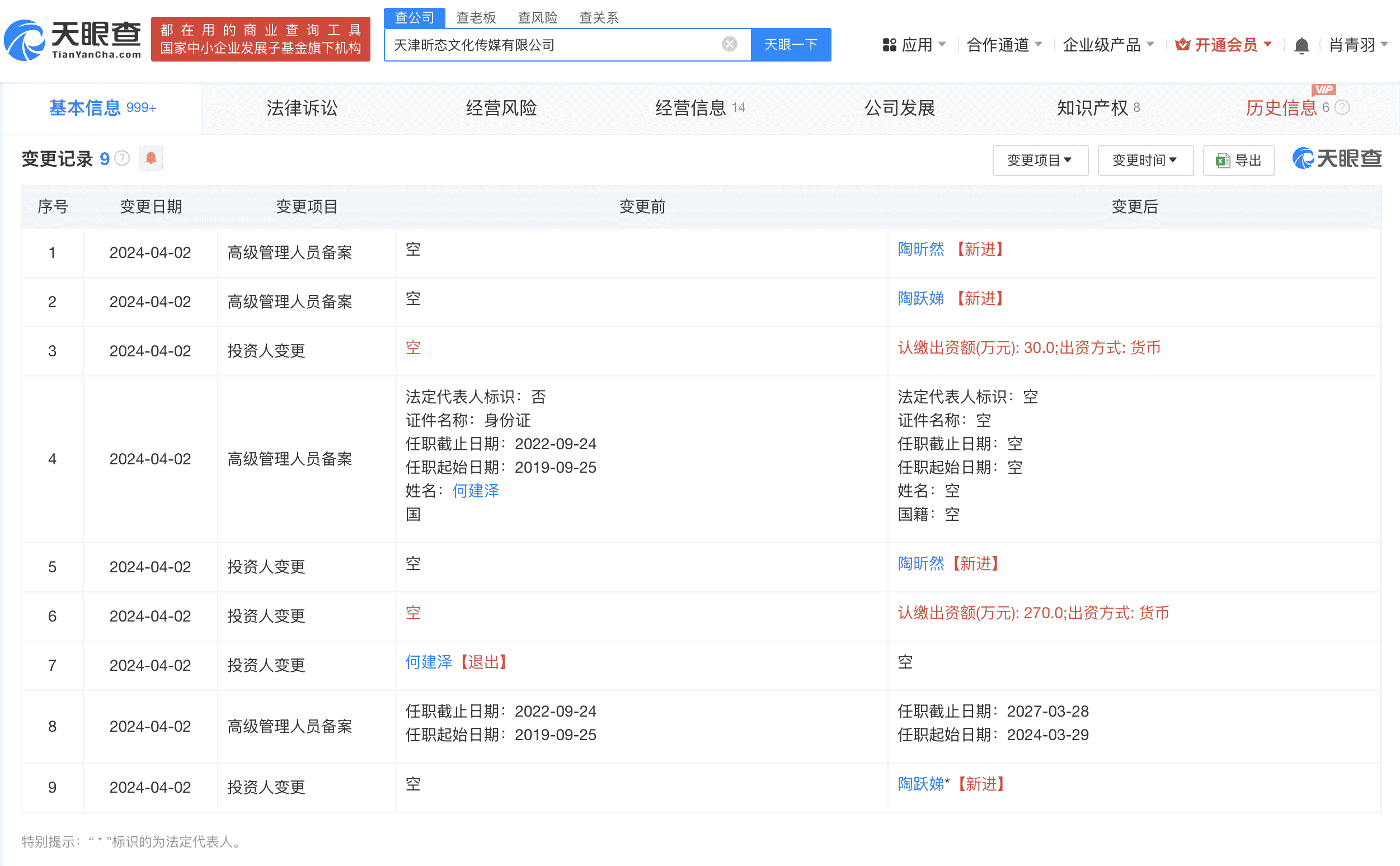The width and height of the screenshot is (1400, 866).
Task: Open notifications via the bell icon
Action: 1303,45
